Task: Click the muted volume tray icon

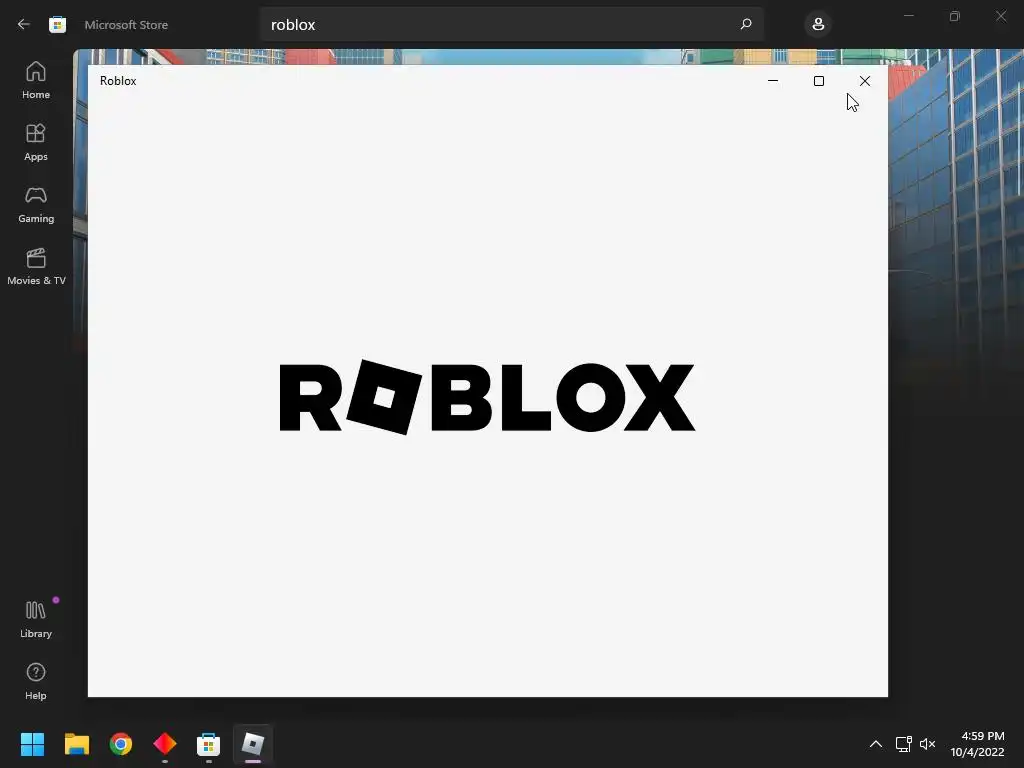Action: tap(927, 744)
